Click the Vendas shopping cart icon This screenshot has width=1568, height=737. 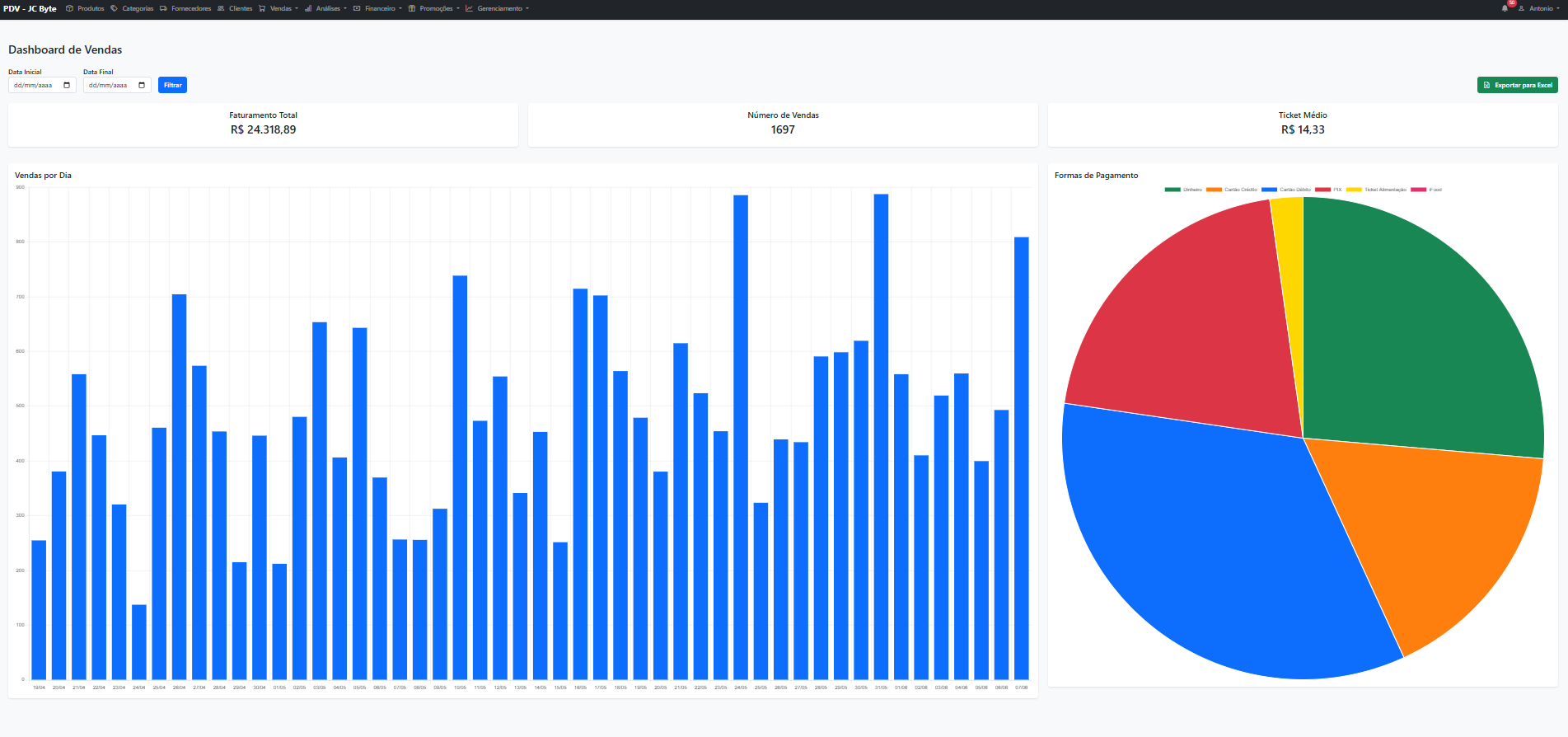click(x=262, y=8)
